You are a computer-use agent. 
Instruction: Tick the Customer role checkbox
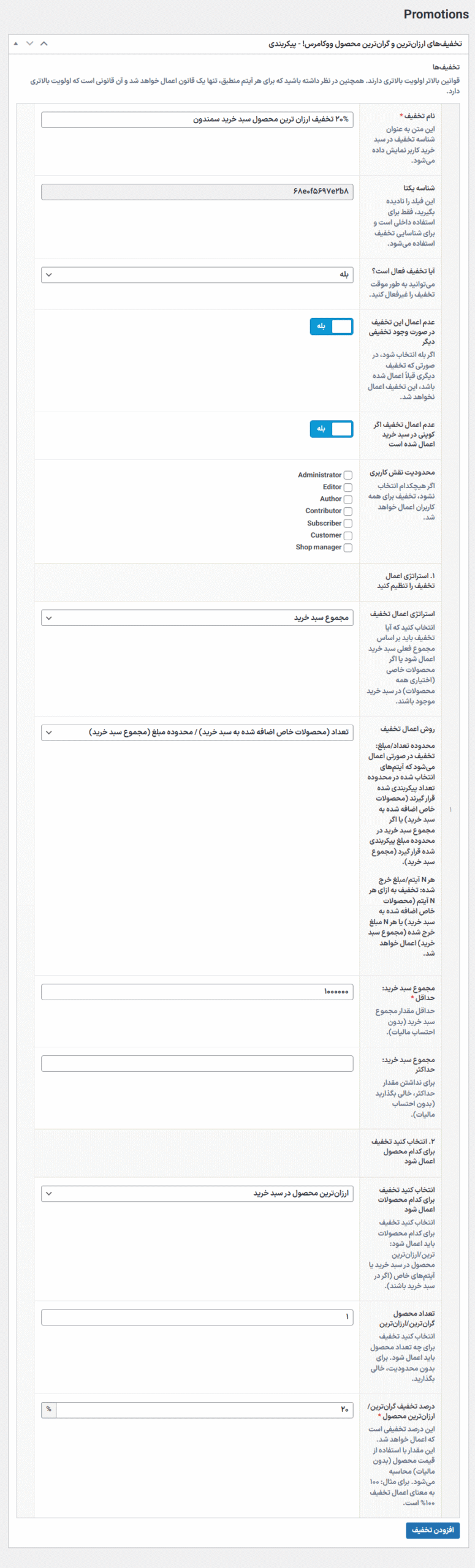click(x=348, y=536)
